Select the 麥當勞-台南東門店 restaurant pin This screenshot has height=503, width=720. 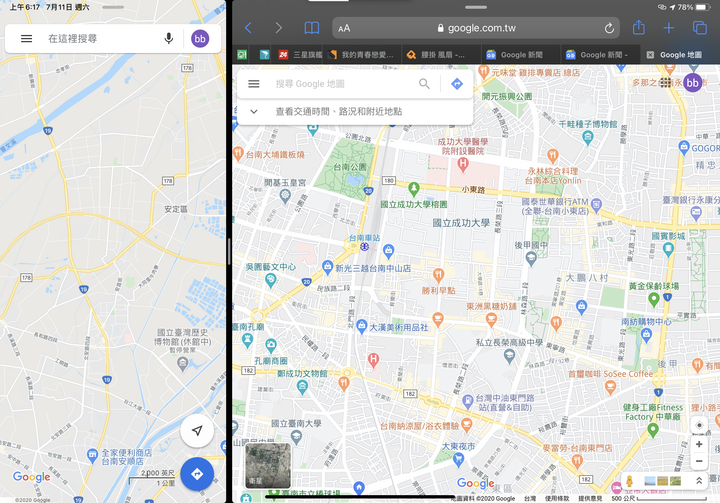tap(577, 459)
